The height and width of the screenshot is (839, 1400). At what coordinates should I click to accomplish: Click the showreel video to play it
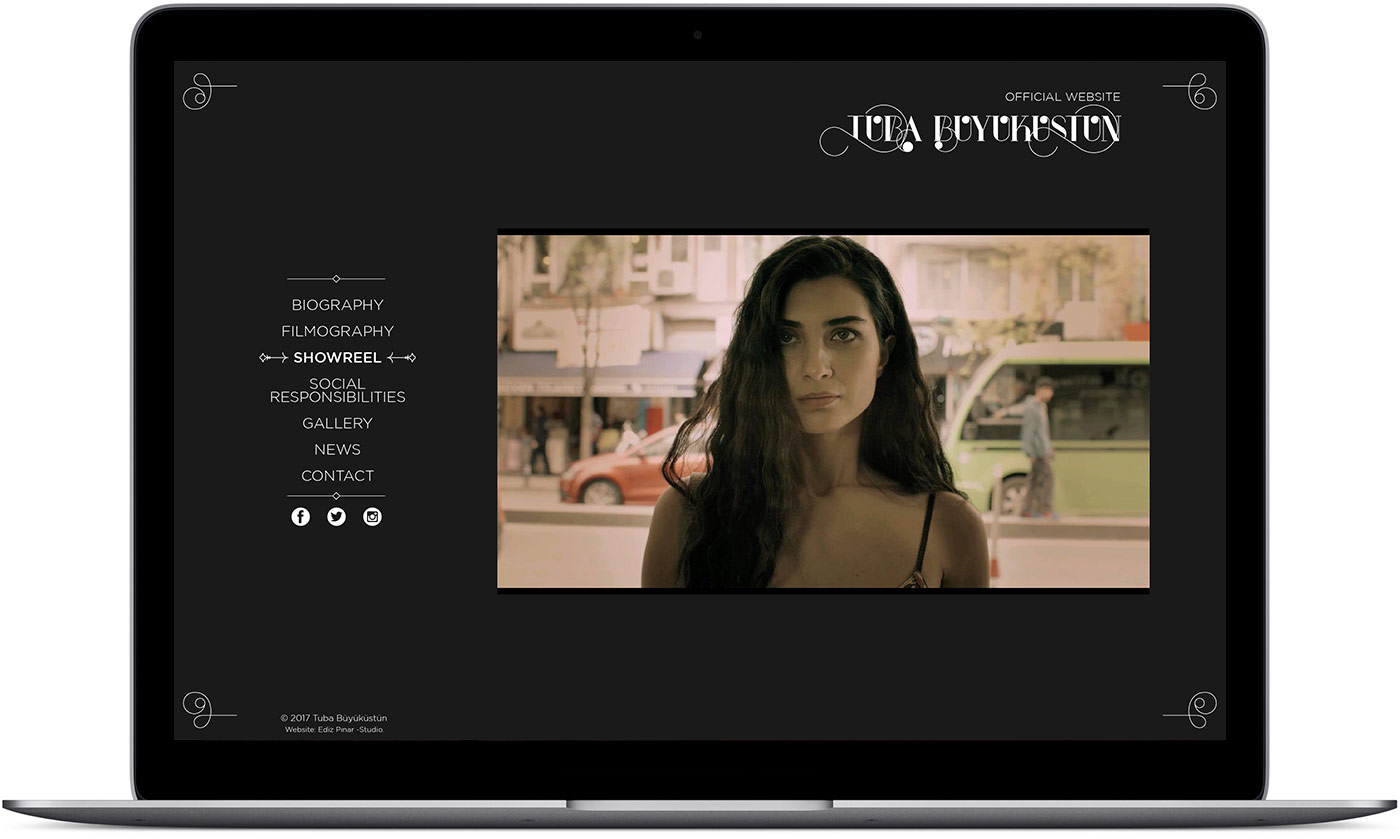coord(823,412)
